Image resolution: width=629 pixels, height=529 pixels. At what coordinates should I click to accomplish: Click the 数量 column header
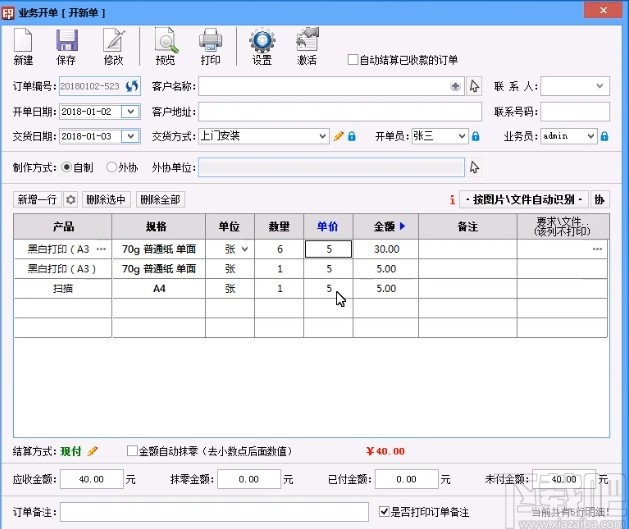click(279, 227)
